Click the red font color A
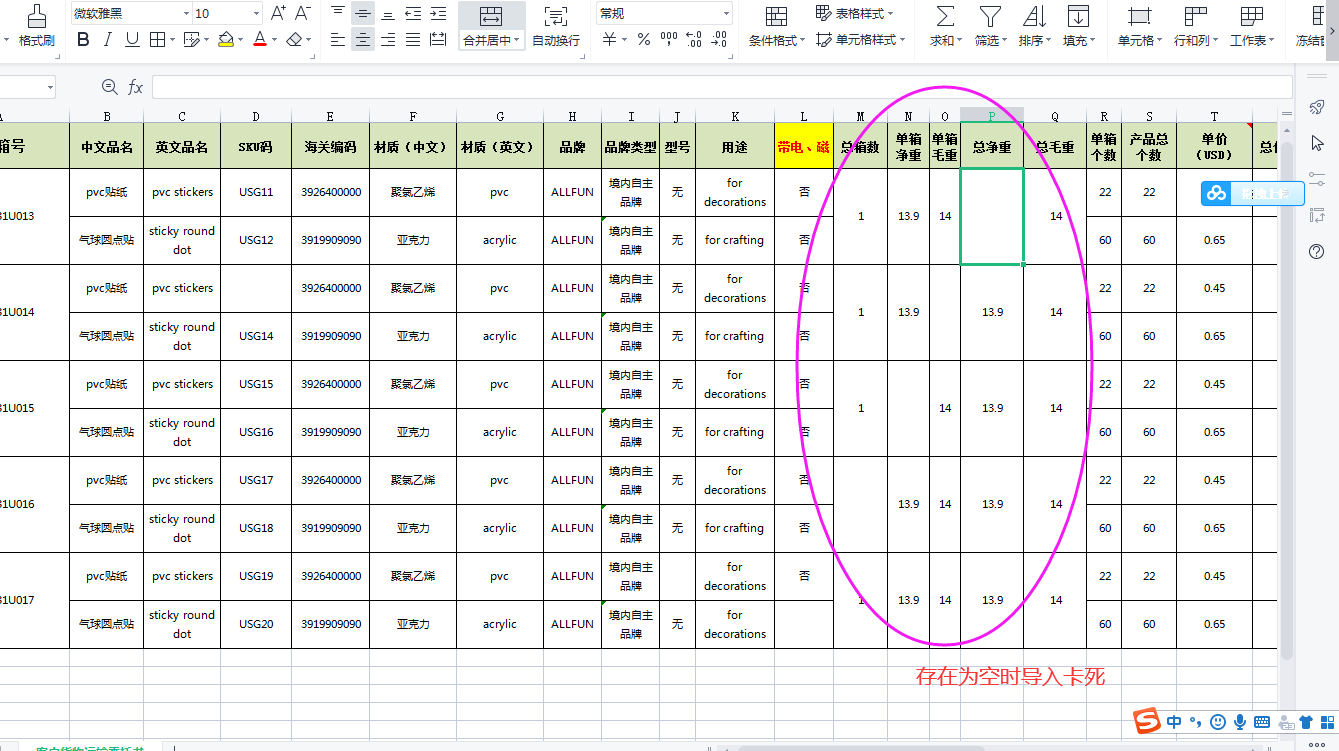1339x751 pixels. click(260, 40)
